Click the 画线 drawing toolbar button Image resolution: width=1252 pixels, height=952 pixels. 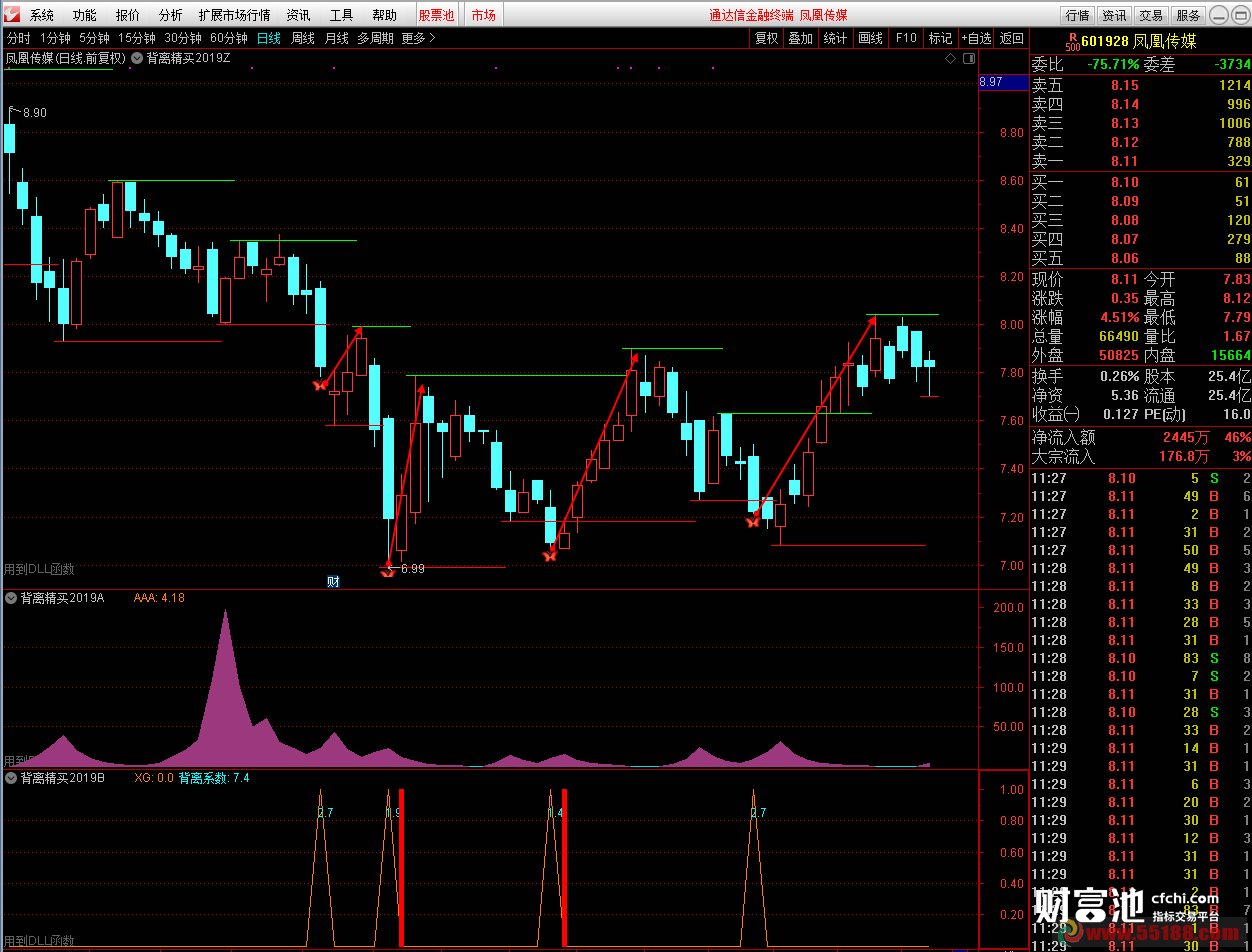pos(871,38)
